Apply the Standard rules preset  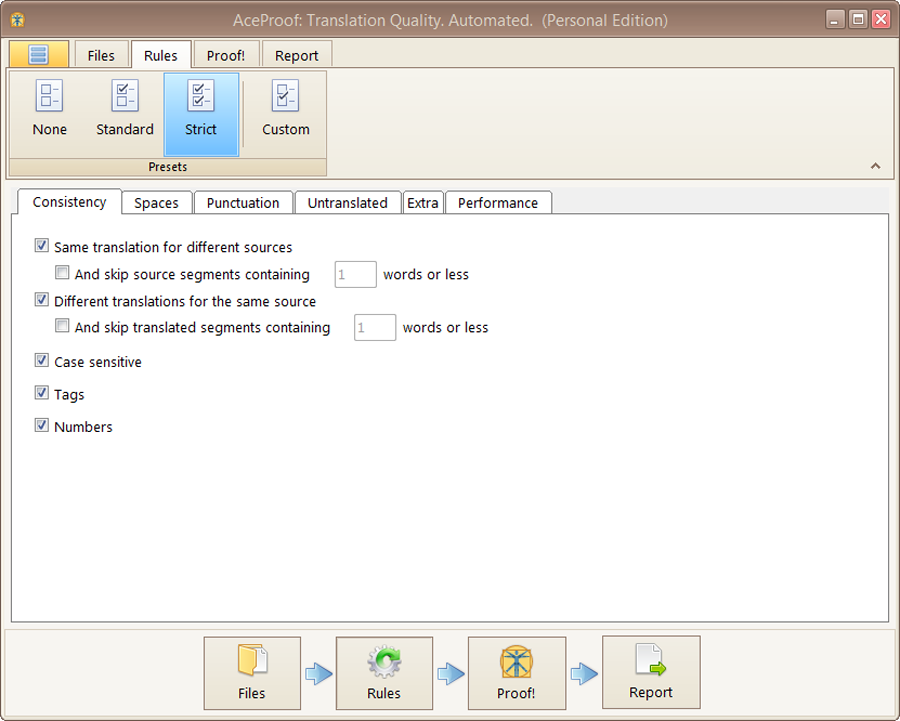pos(125,110)
